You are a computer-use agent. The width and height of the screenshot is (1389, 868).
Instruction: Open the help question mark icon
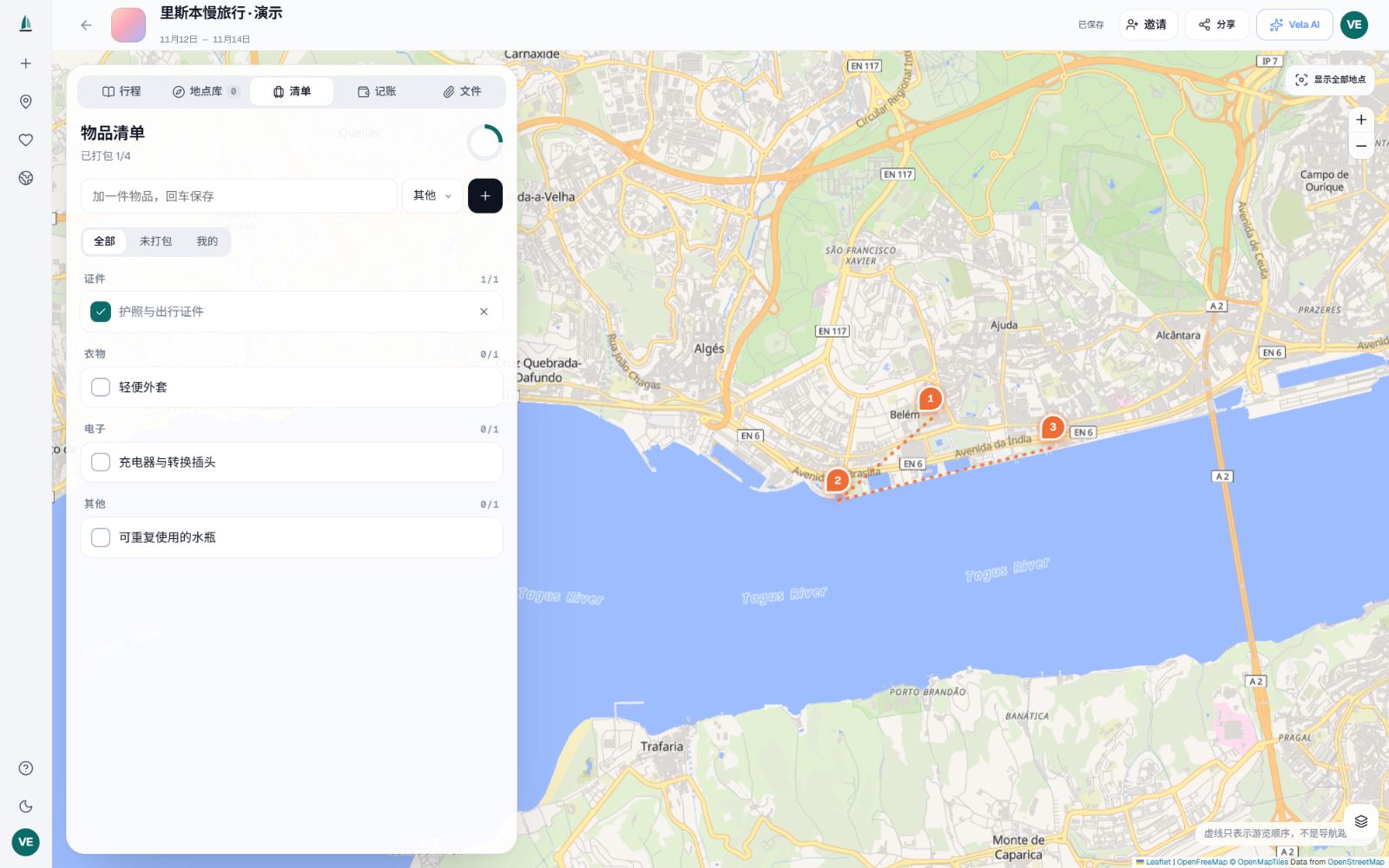click(x=26, y=768)
